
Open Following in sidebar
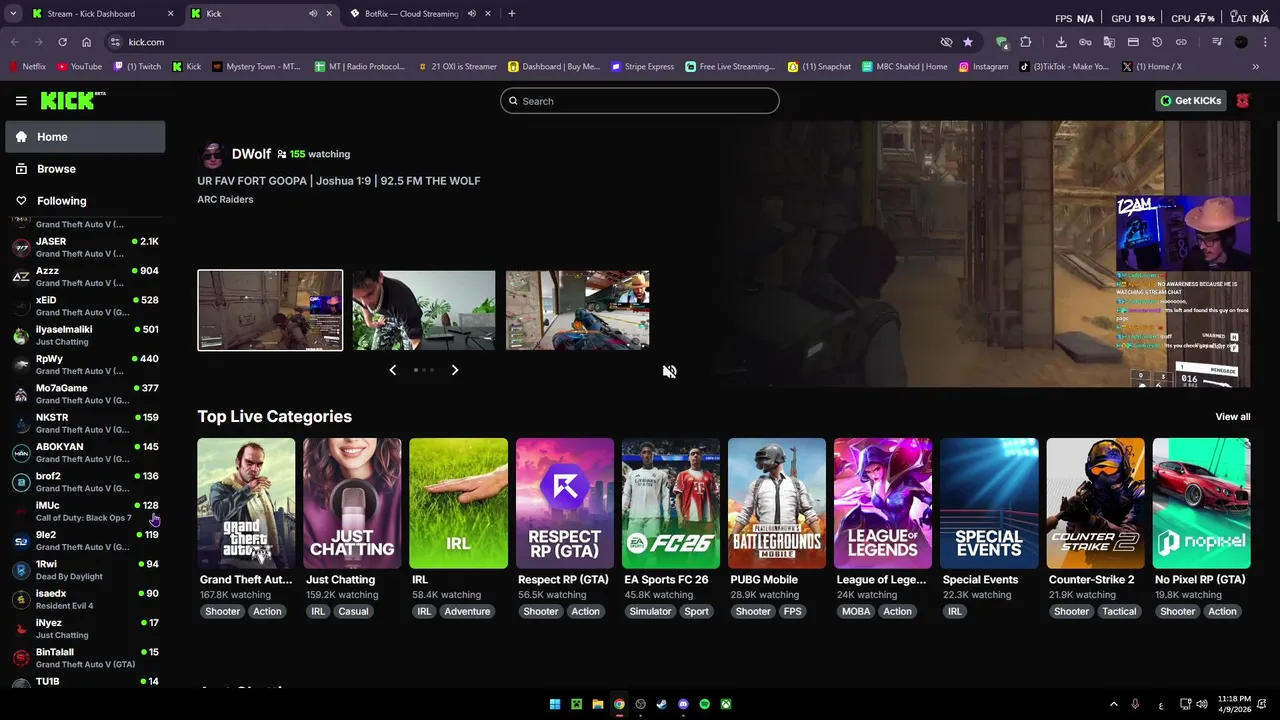[85, 201]
